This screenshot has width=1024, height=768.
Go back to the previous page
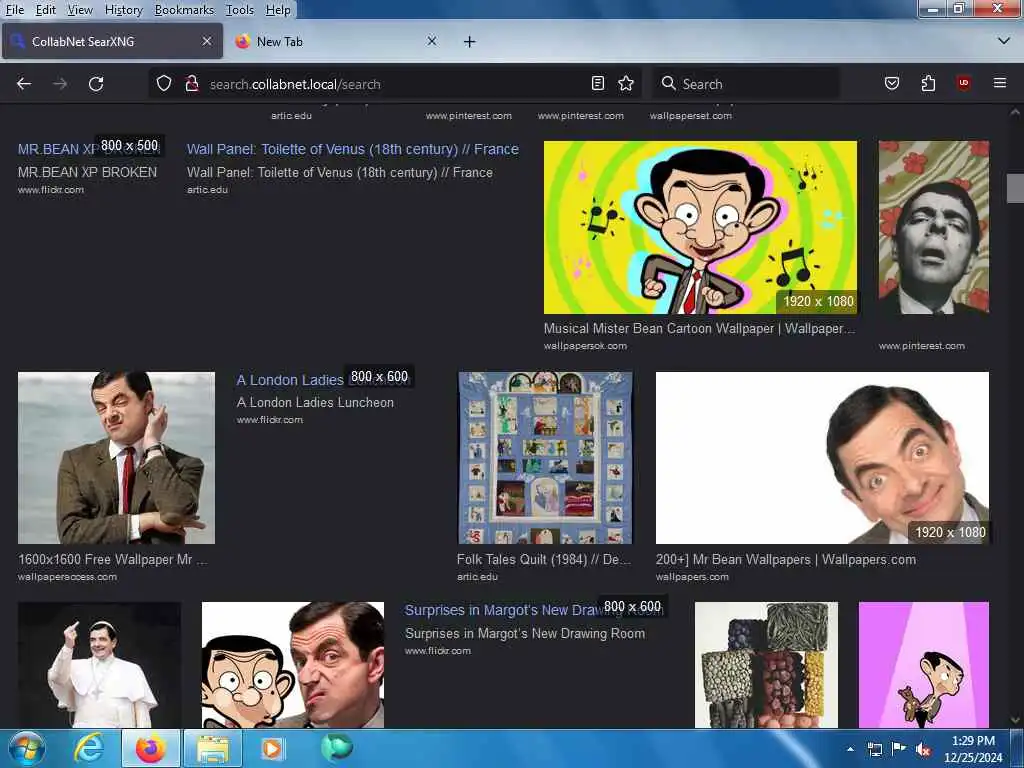coord(24,84)
